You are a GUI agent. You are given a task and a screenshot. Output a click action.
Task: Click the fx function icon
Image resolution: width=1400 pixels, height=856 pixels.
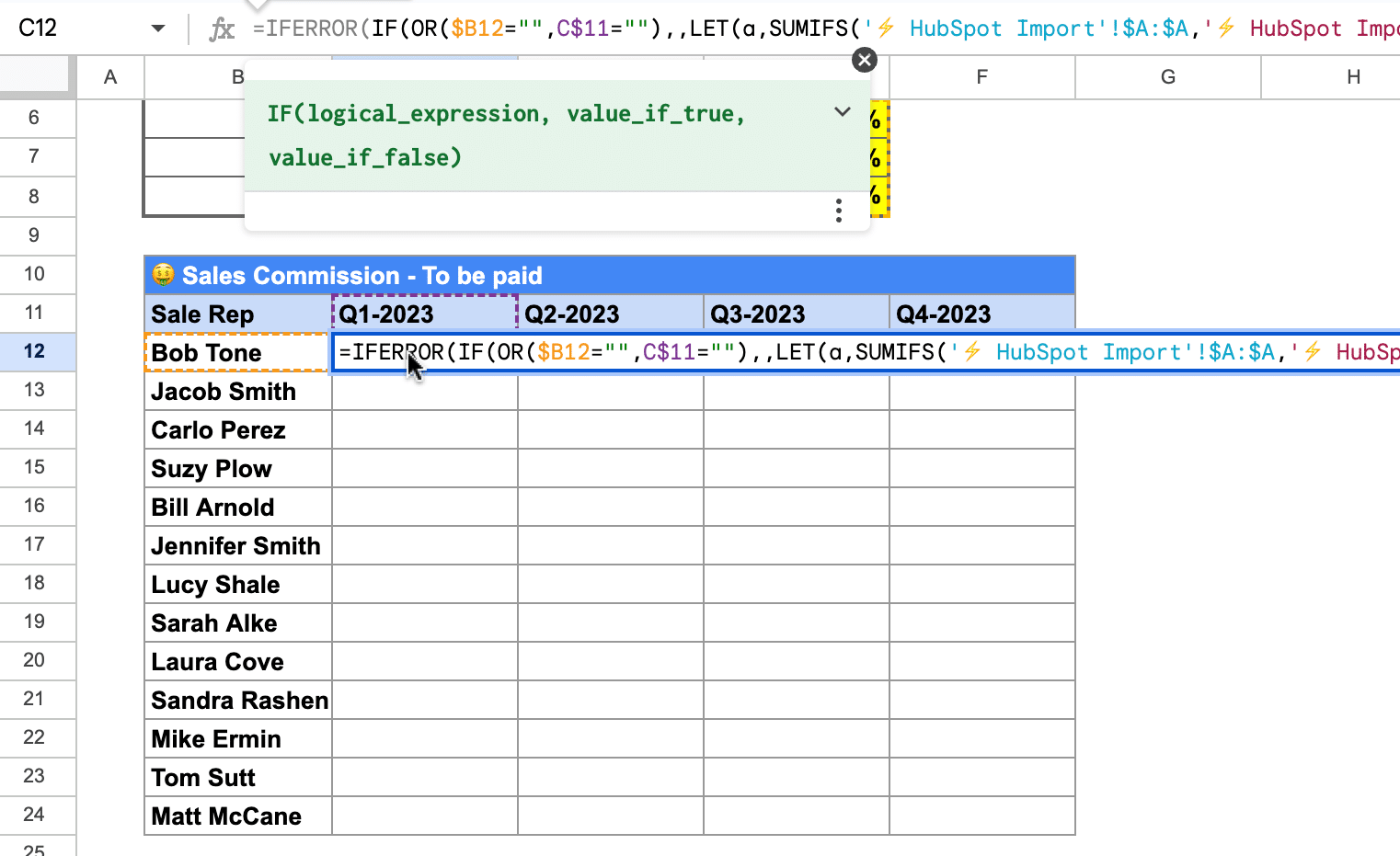[222, 29]
